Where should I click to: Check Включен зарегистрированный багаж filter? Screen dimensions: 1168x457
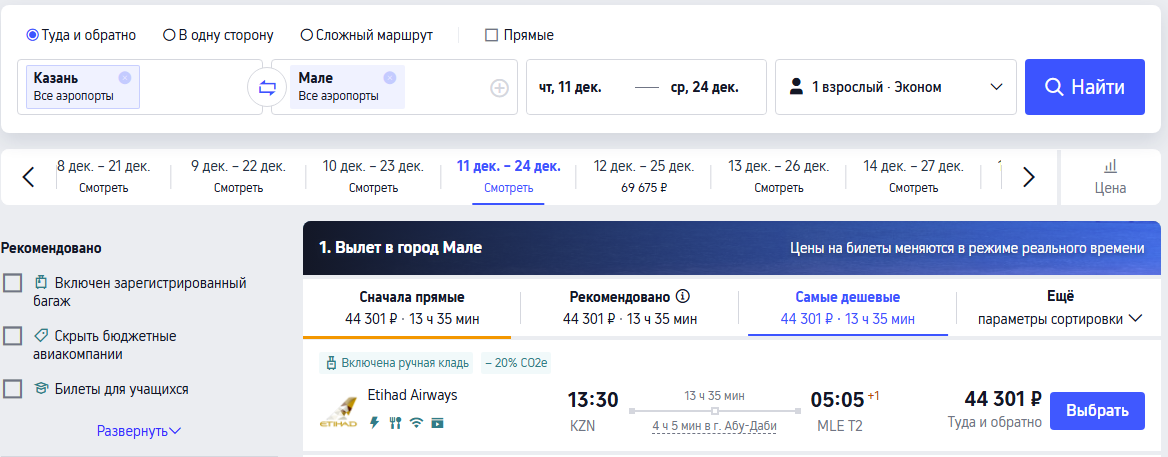pos(13,283)
